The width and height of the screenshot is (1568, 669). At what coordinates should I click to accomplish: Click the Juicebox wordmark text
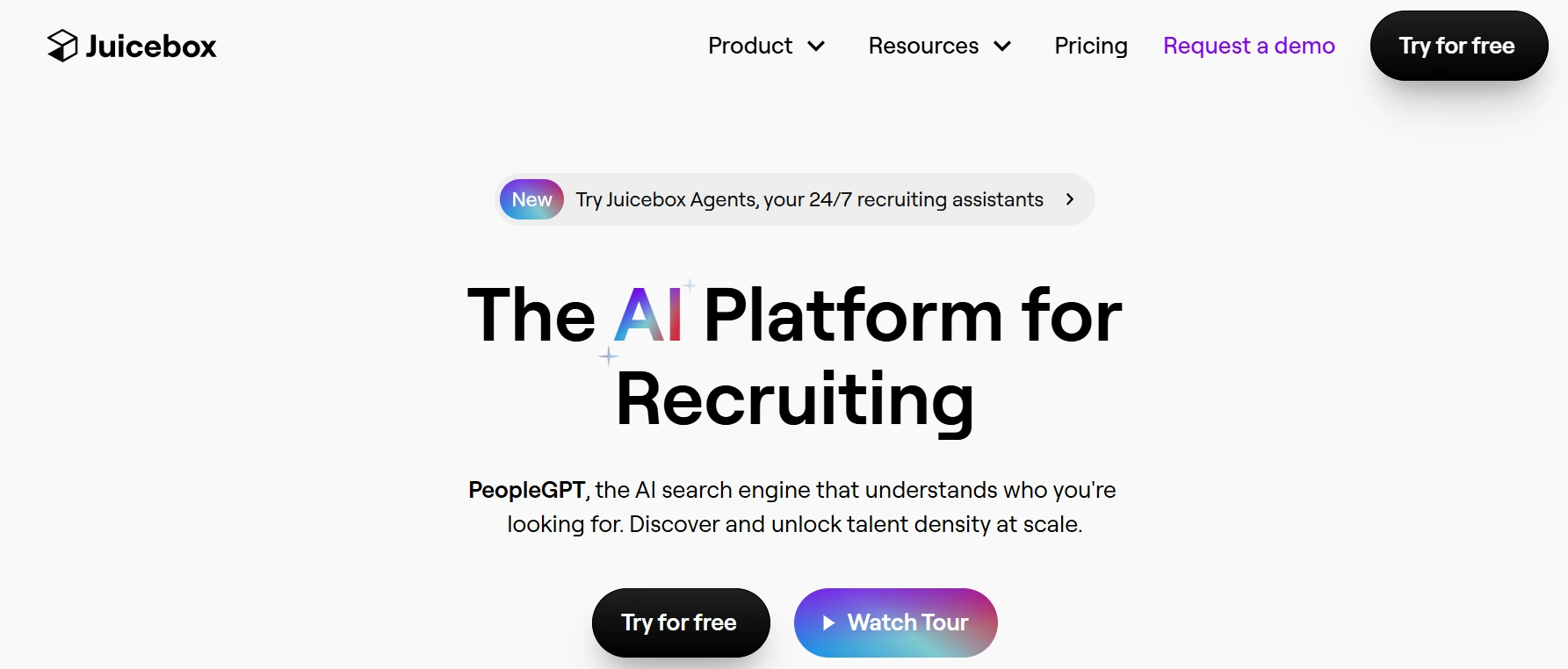point(151,47)
